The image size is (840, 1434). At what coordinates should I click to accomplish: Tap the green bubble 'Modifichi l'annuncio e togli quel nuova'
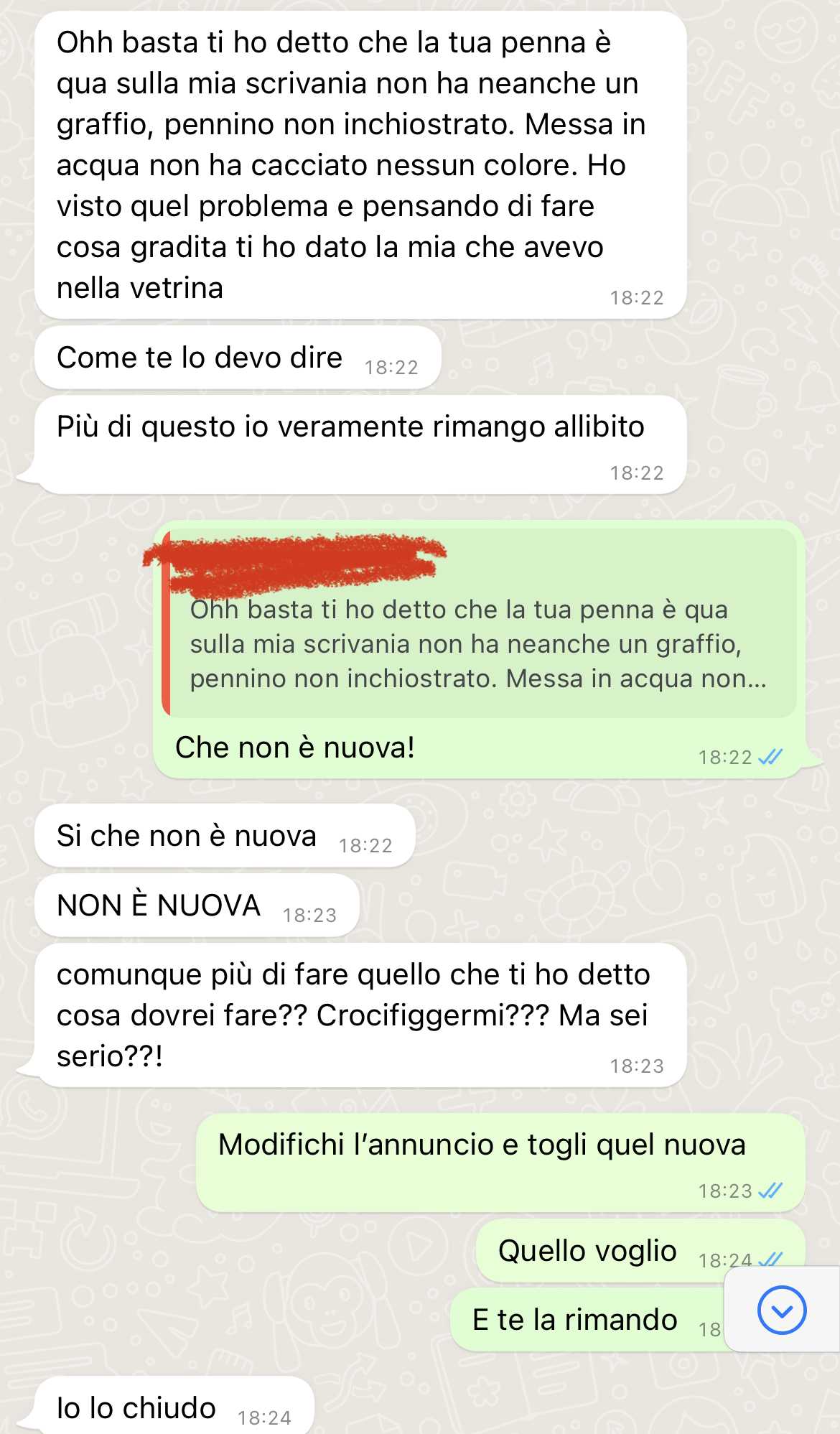pos(500,1163)
